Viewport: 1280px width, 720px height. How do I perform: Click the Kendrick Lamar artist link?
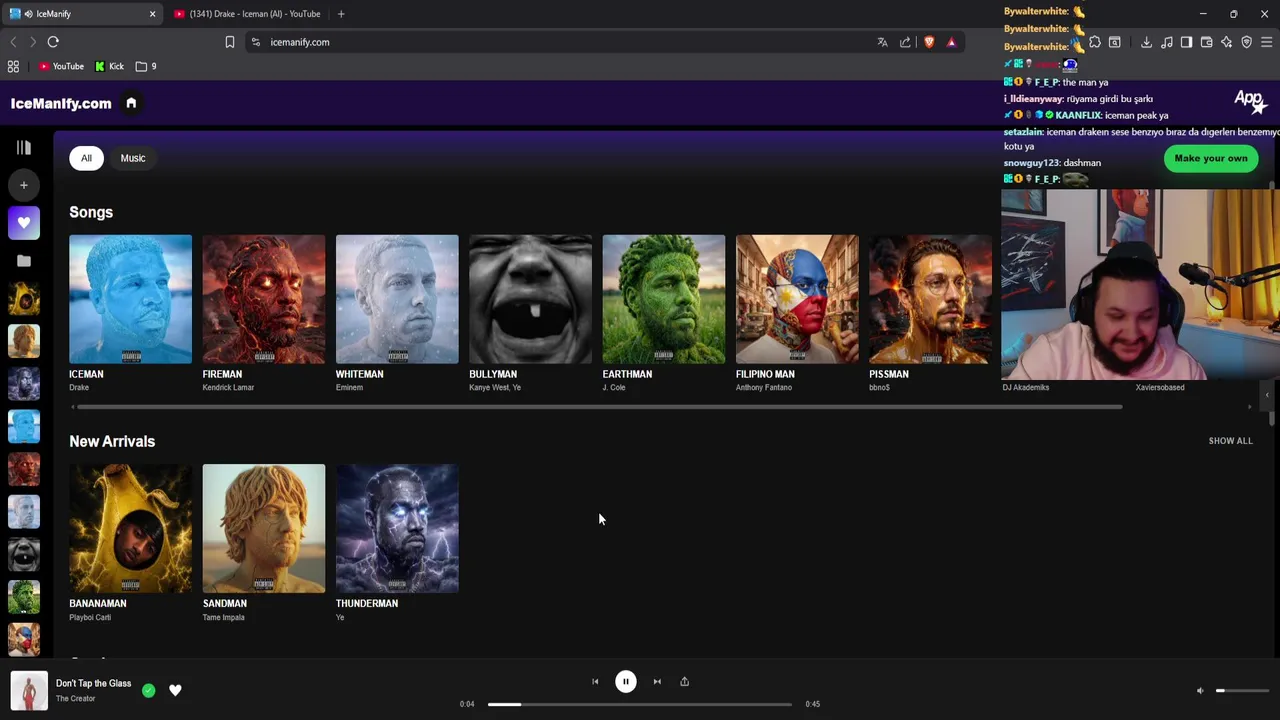pos(228,388)
